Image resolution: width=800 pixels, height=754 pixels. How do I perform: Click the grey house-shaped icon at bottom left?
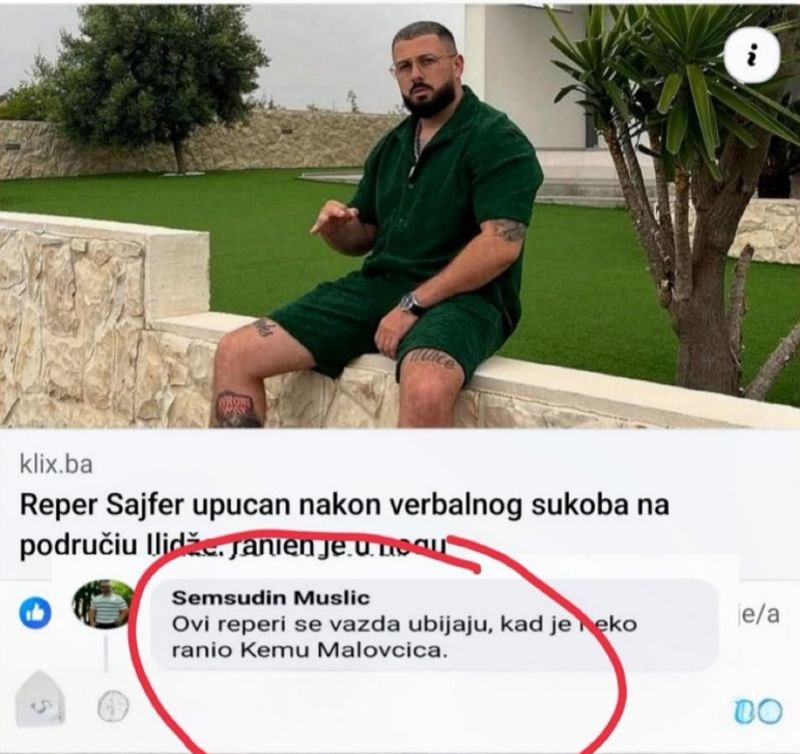41,698
